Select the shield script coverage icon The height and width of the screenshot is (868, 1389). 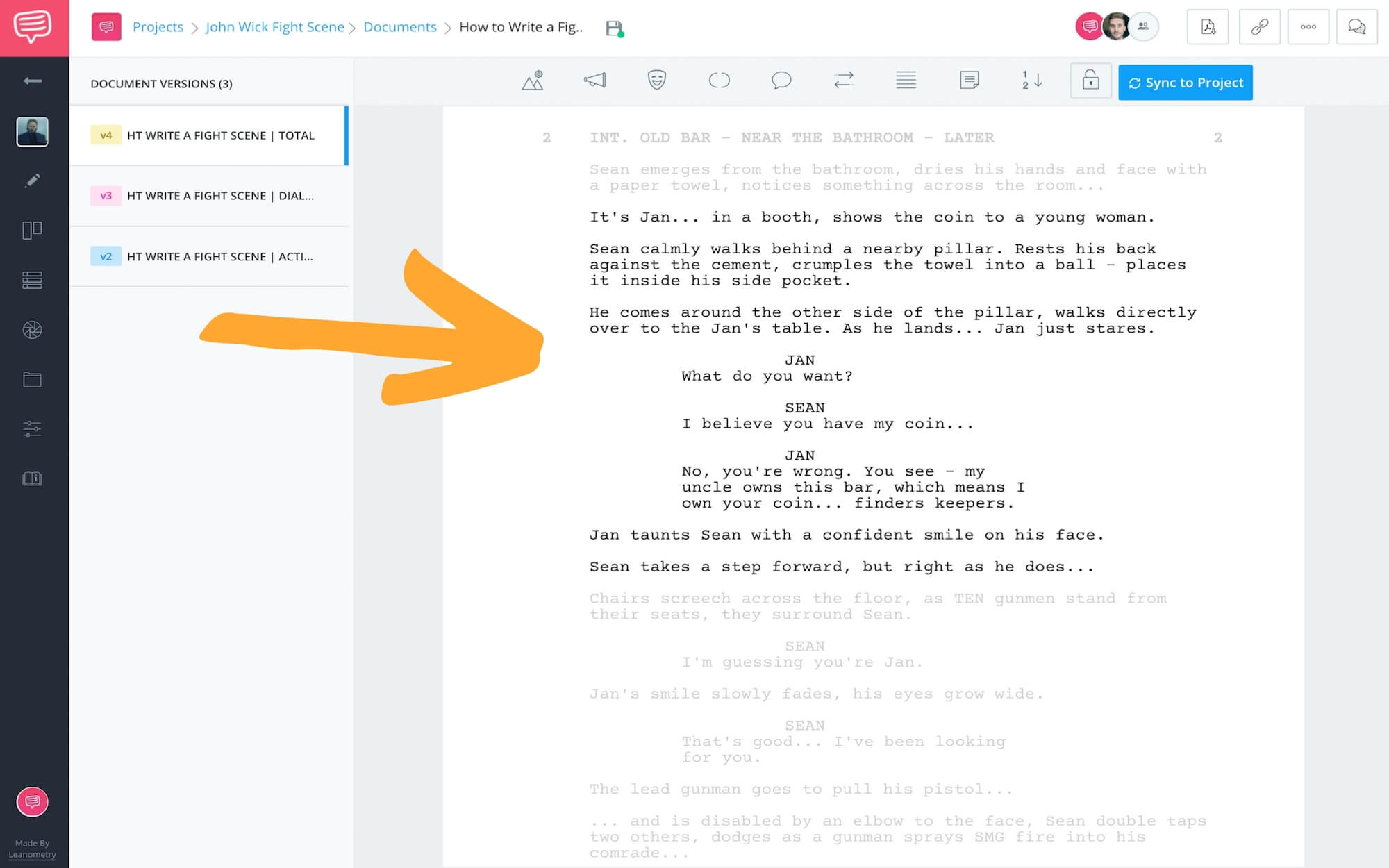[657, 81]
